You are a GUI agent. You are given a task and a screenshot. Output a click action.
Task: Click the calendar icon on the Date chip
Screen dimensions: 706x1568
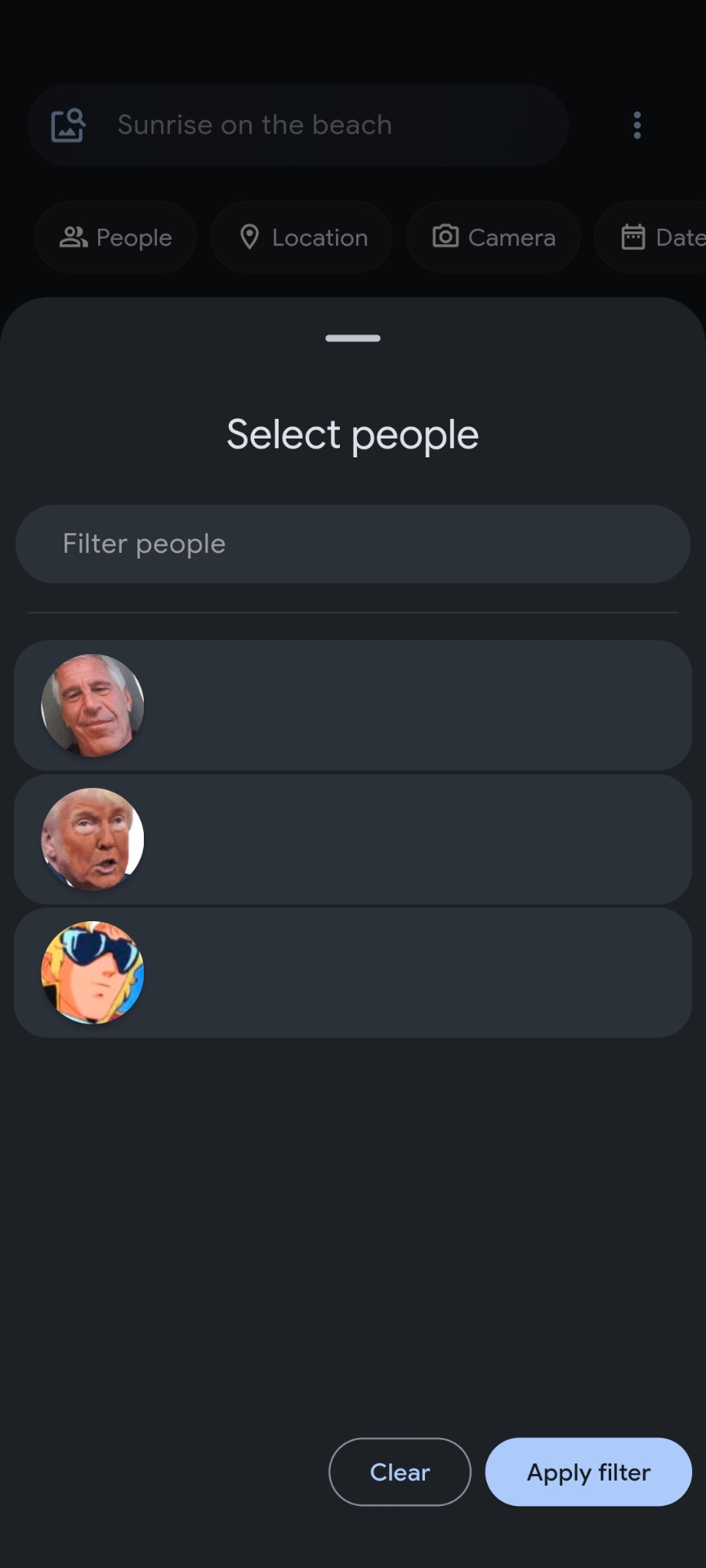(x=633, y=237)
